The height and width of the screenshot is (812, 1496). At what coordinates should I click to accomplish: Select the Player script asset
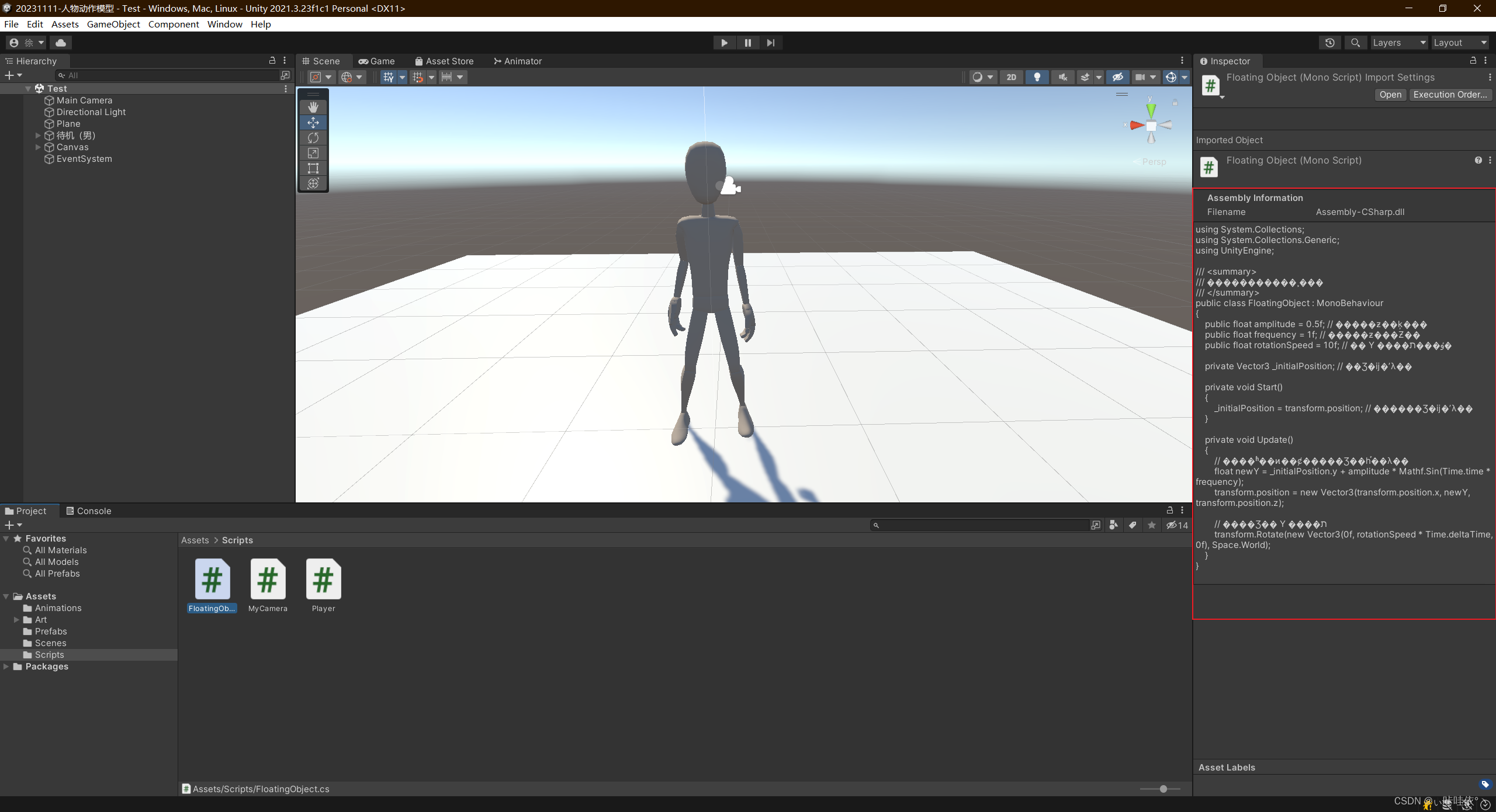(323, 585)
